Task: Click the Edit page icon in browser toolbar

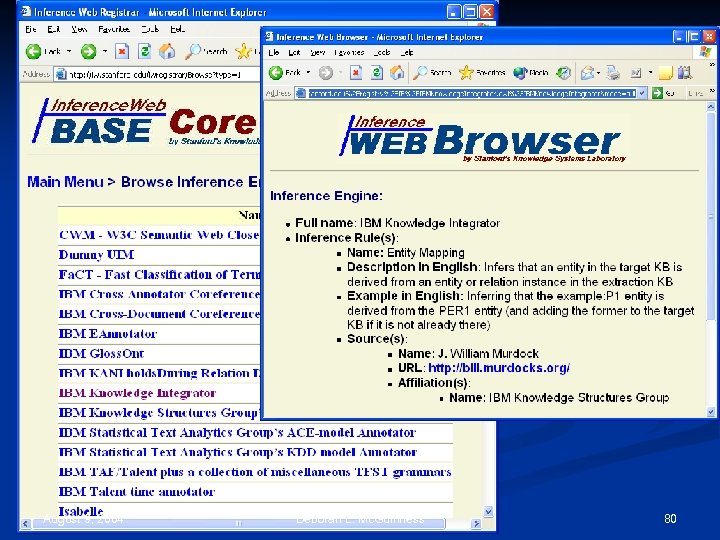Action: coord(636,73)
